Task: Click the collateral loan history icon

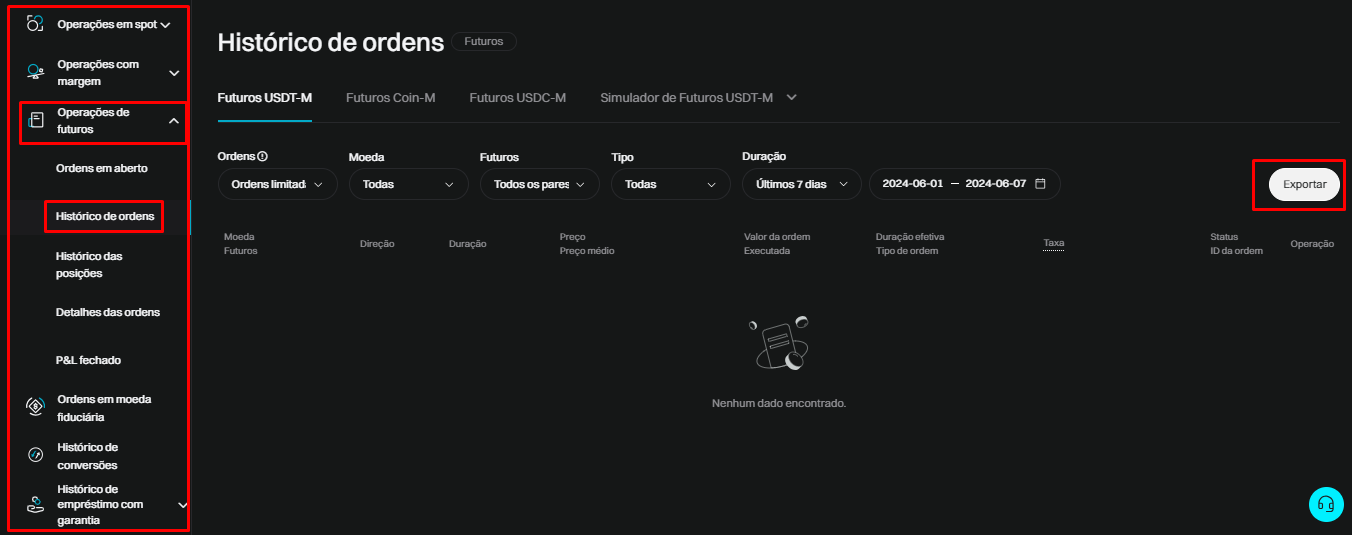Action: coord(35,504)
